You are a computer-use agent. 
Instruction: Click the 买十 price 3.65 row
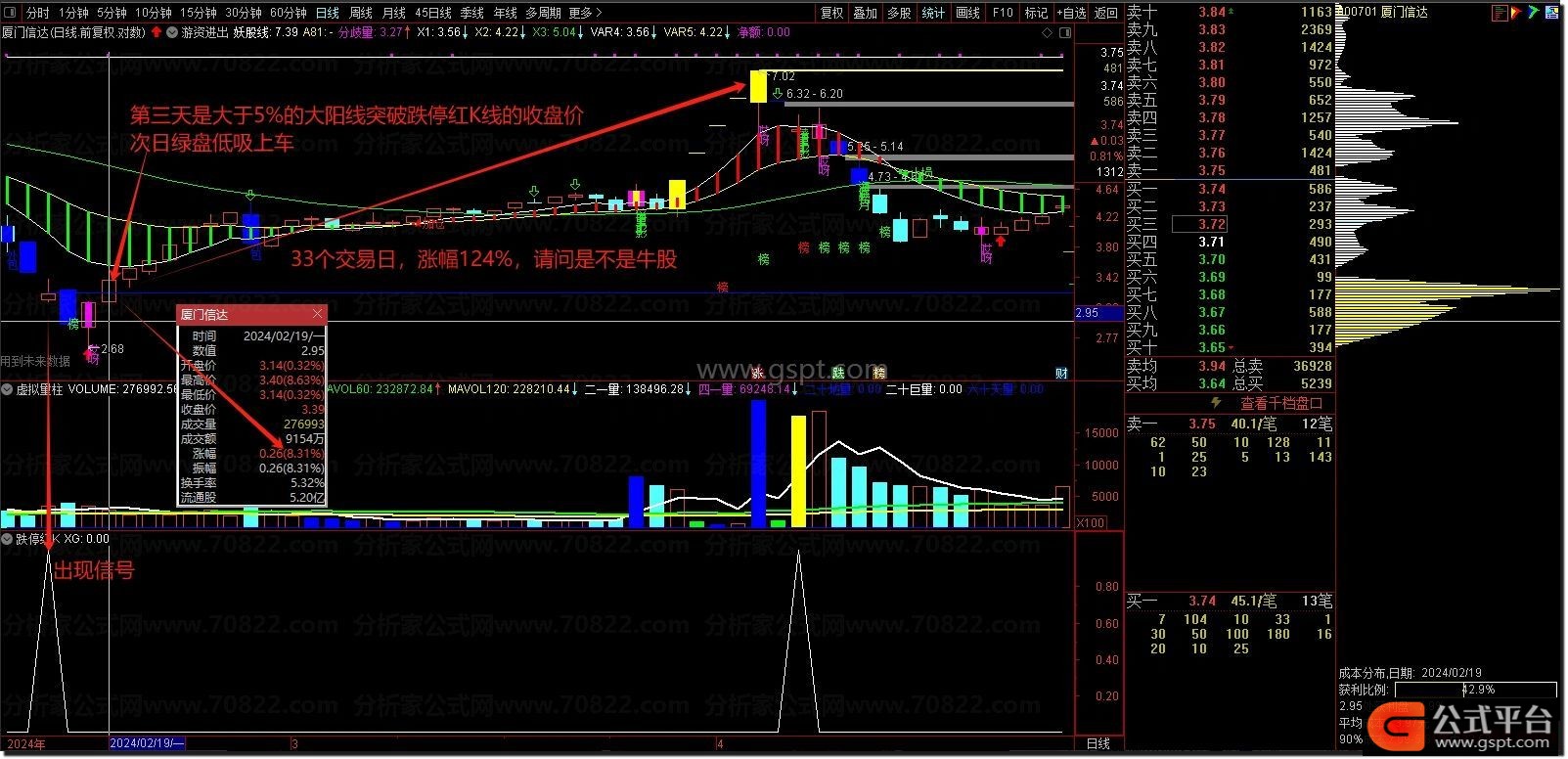pos(1230,347)
